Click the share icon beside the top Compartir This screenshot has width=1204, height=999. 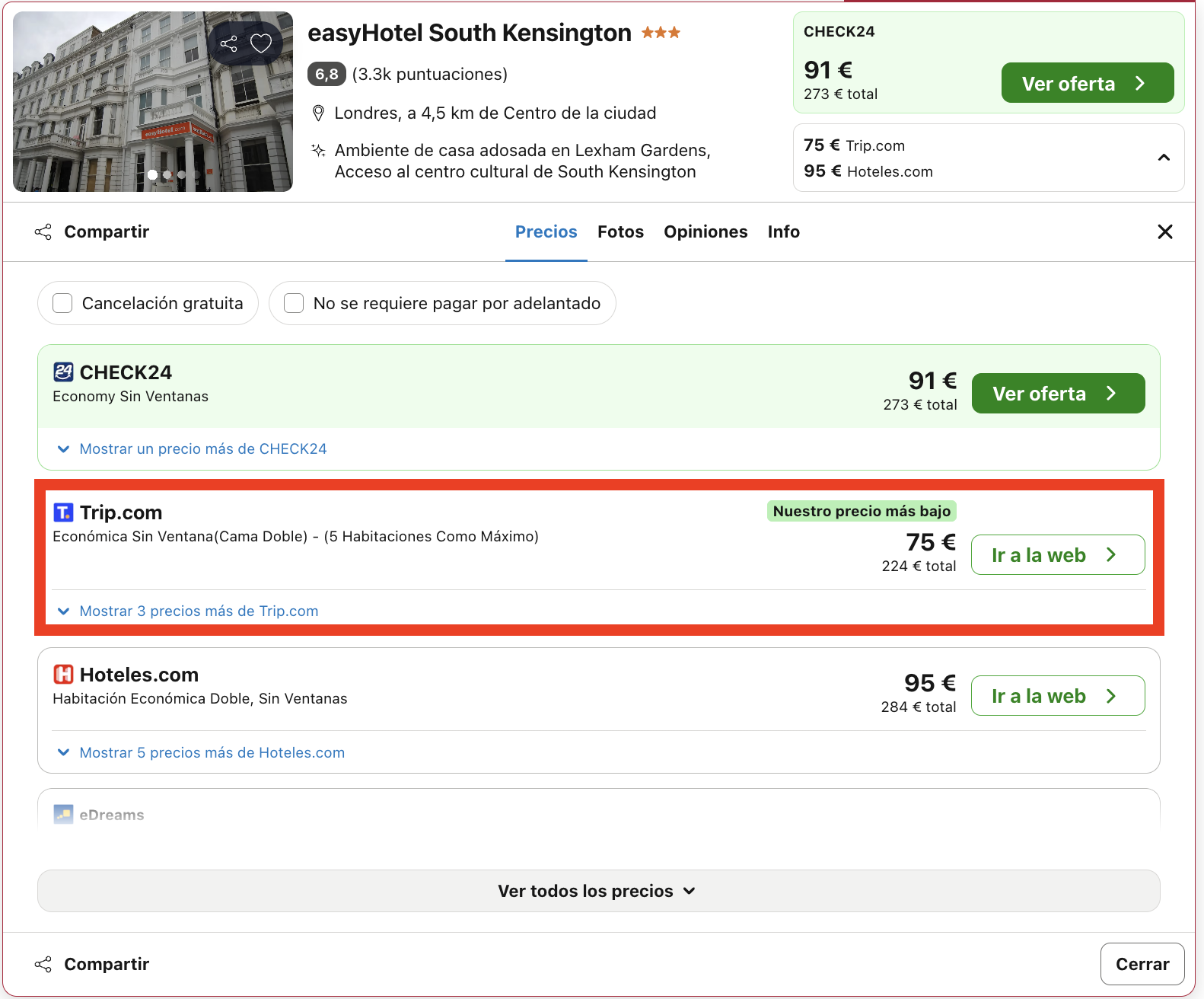[x=43, y=231]
